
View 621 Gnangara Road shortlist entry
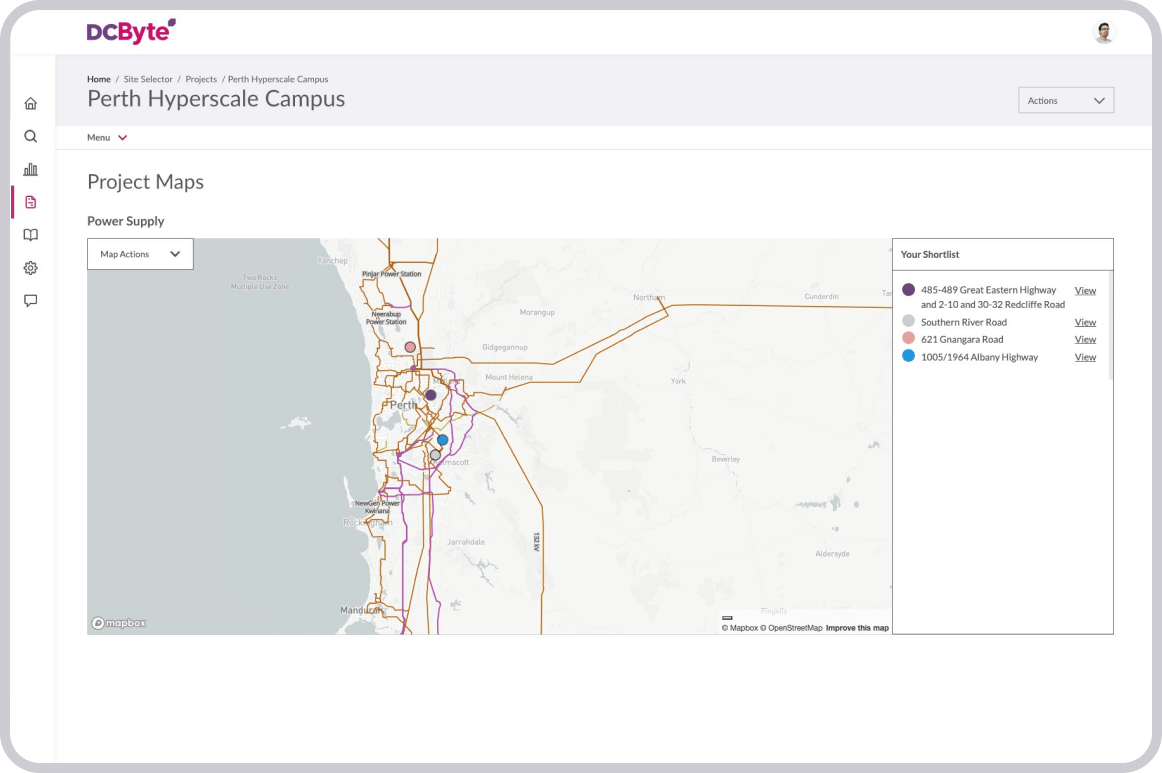[x=1085, y=340]
